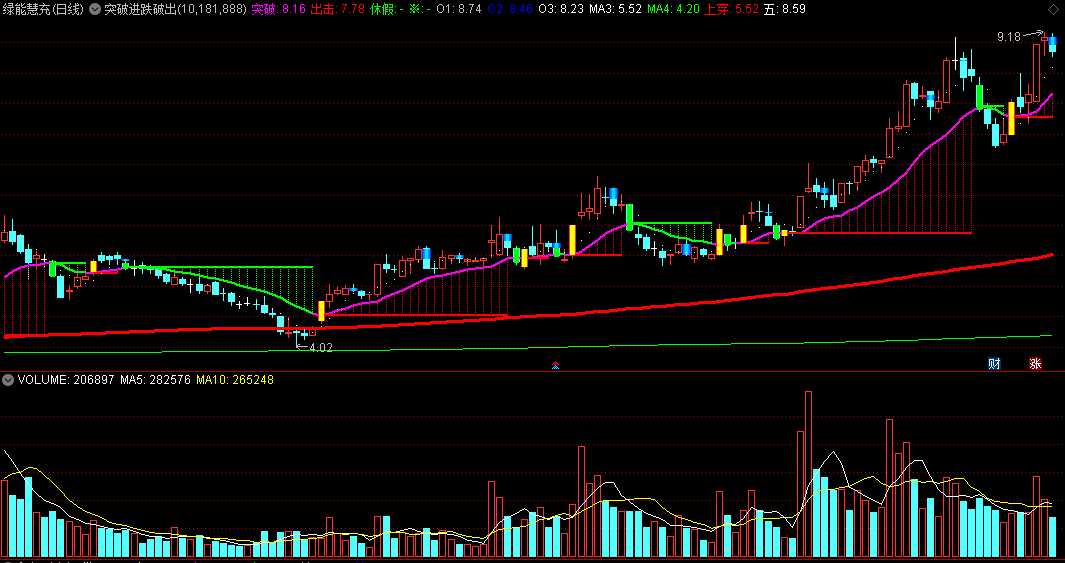Click the tallest red volume bar
The height and width of the screenshot is (563, 1065).
(x=808, y=473)
